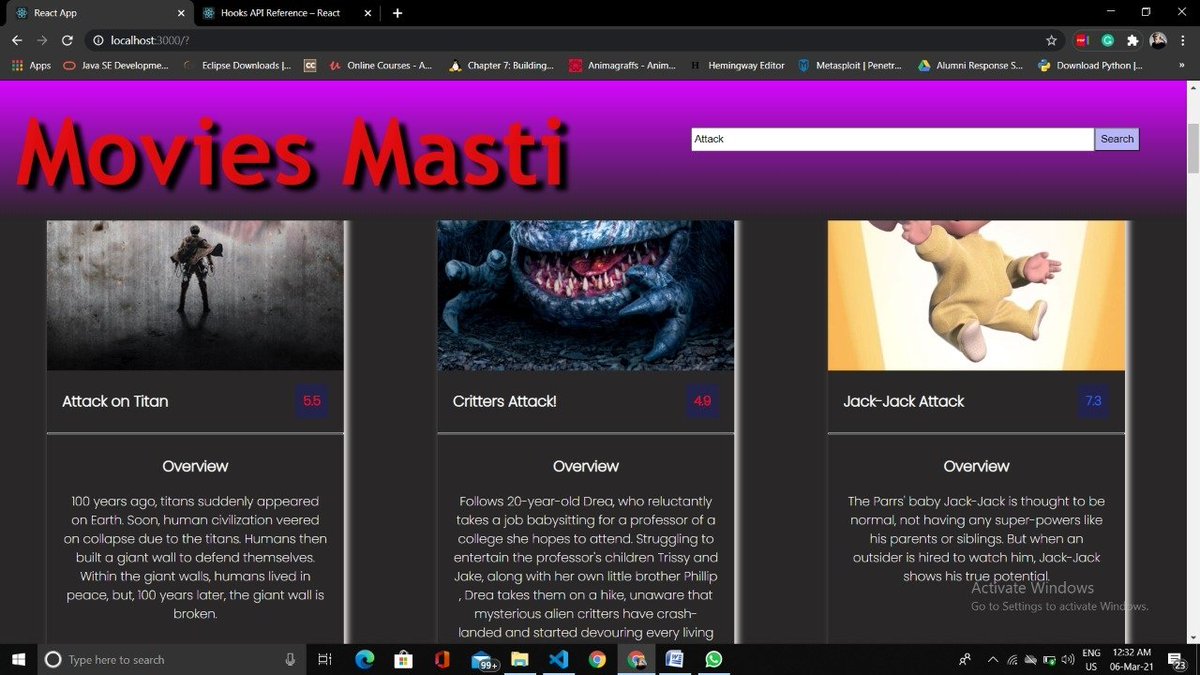Open the Grammarly extension icon

click(1108, 40)
